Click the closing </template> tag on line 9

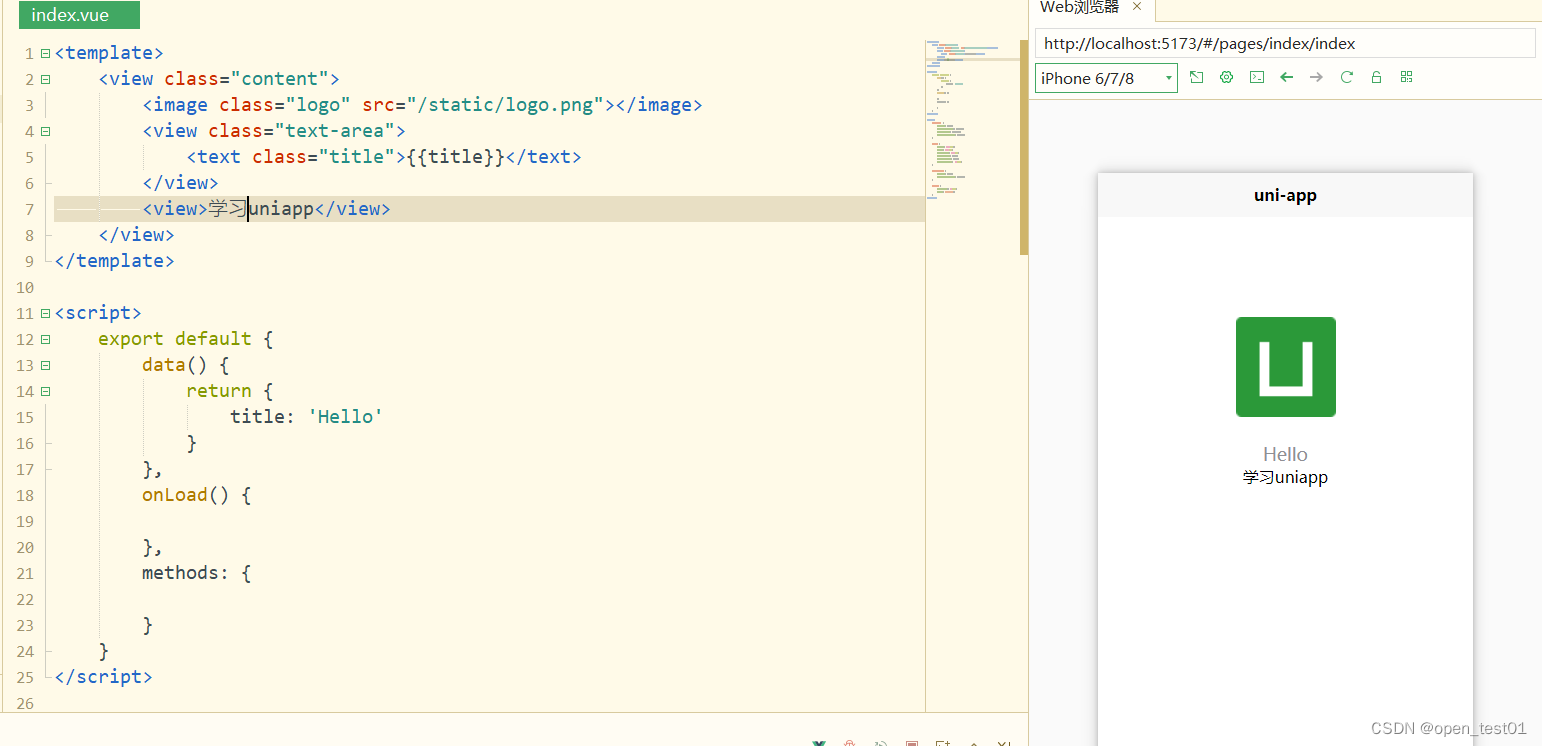pos(114,261)
